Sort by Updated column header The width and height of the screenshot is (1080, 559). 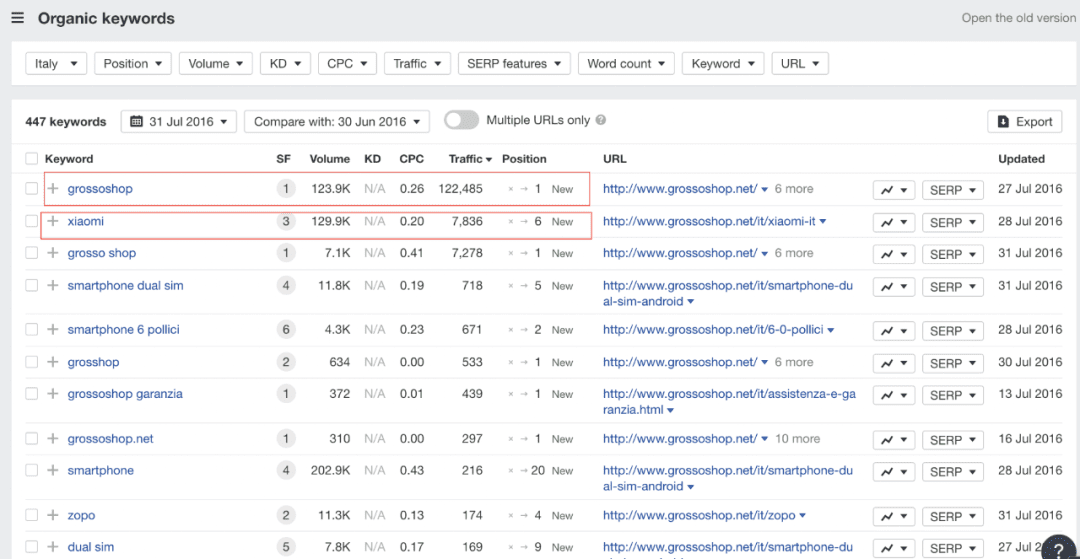point(1021,159)
